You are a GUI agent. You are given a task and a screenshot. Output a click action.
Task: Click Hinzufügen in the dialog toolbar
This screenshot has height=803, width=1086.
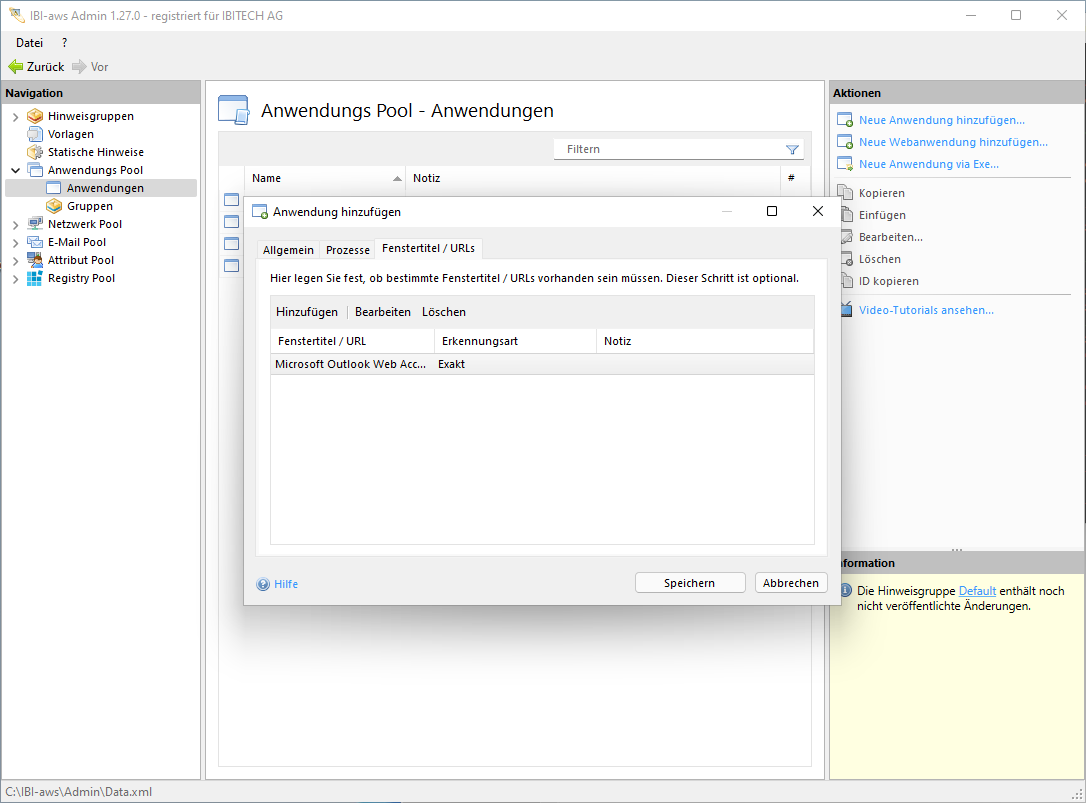tap(307, 312)
